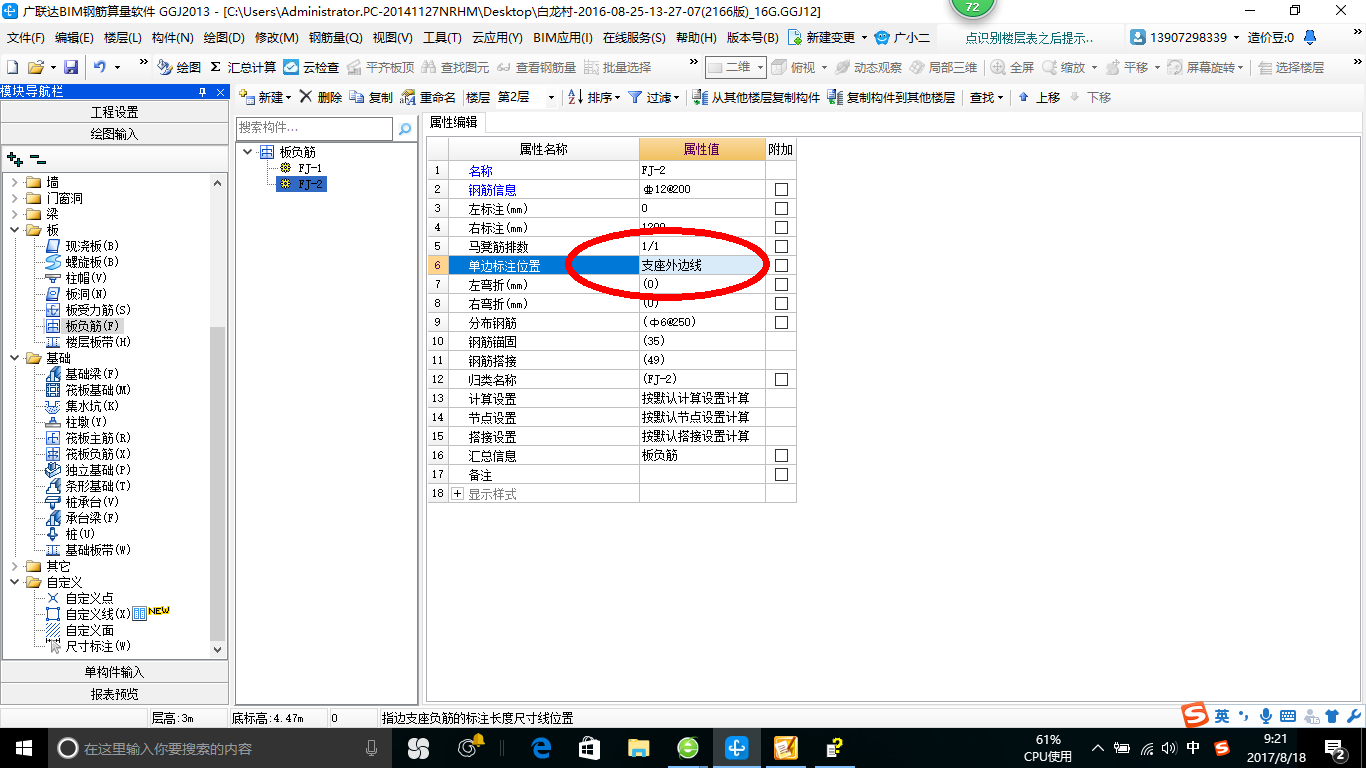Expand the 门窗洞 folder
This screenshot has width=1366, height=768.
point(14,198)
